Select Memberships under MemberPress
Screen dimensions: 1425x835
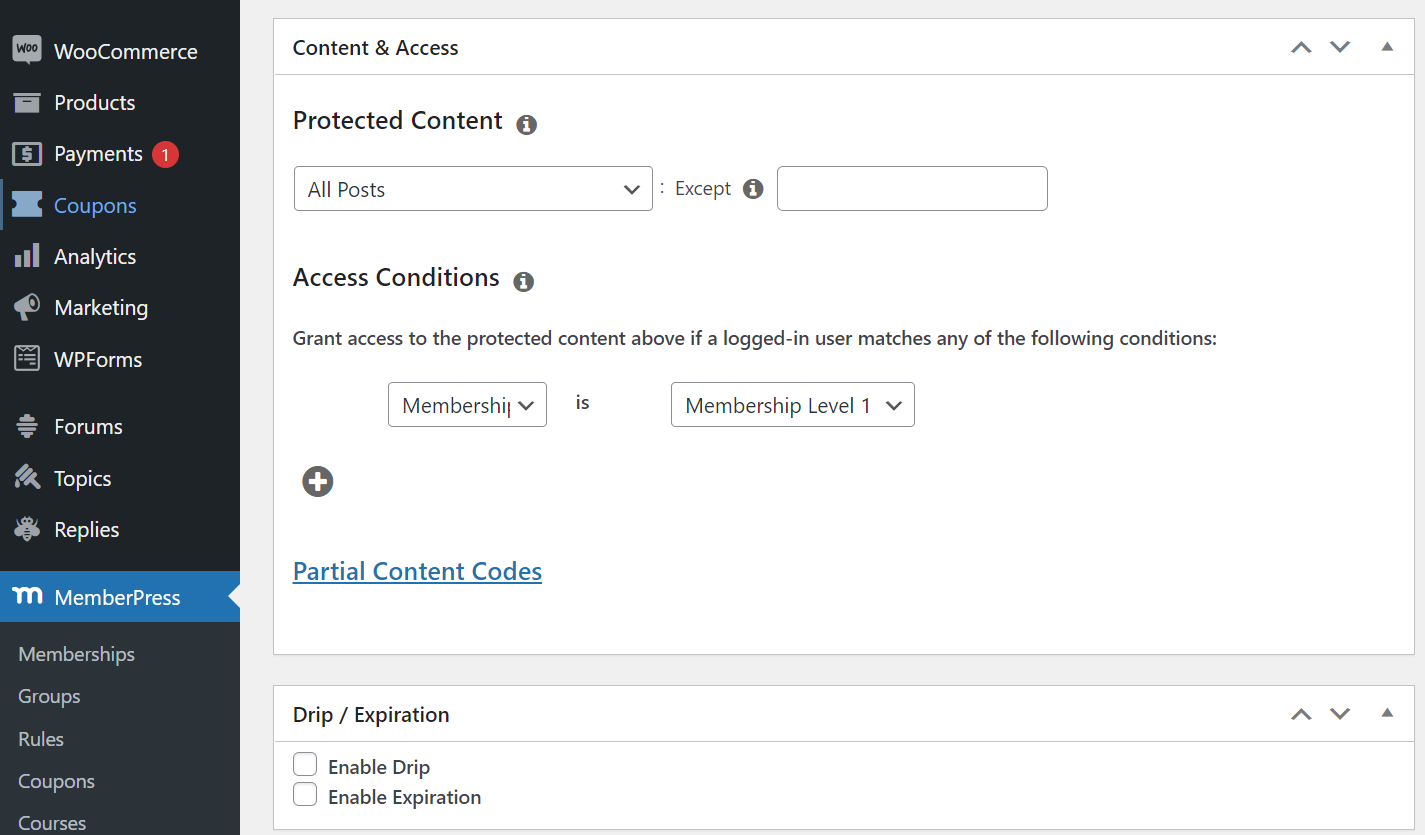[76, 654]
